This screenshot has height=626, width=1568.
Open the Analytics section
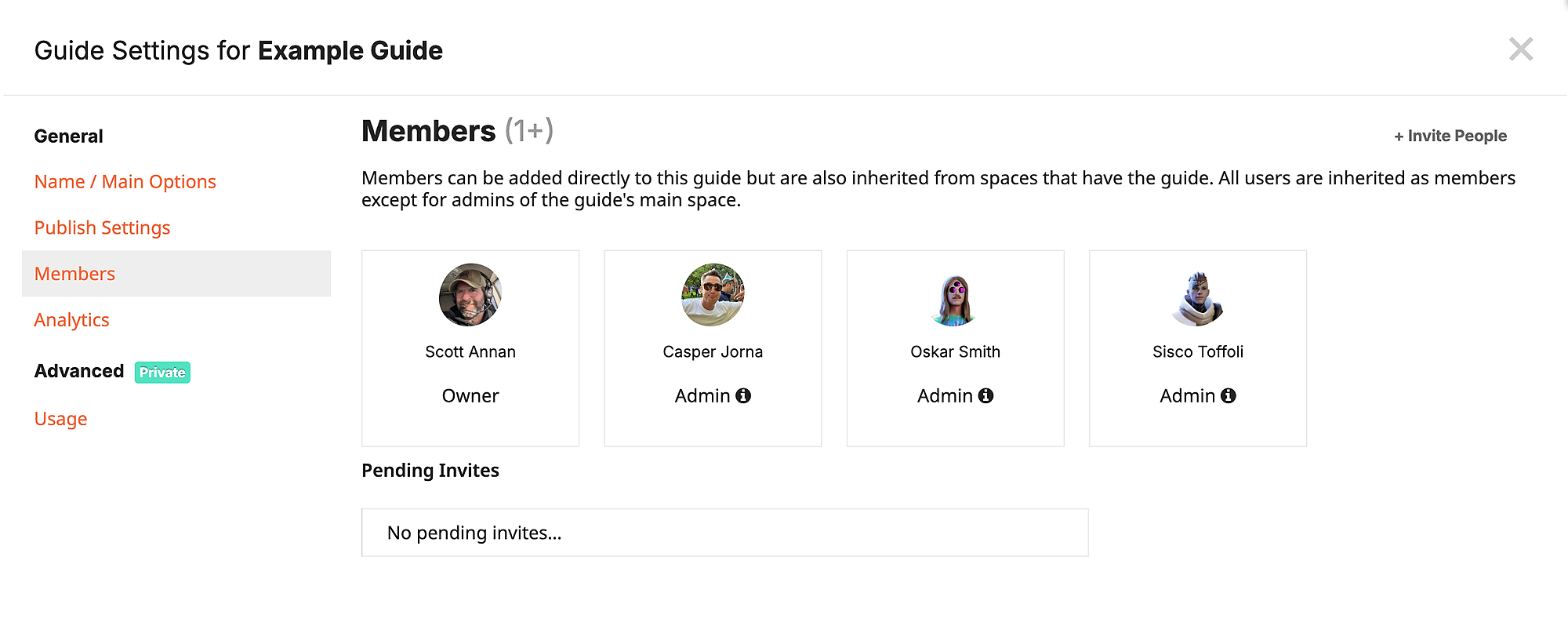(x=72, y=320)
